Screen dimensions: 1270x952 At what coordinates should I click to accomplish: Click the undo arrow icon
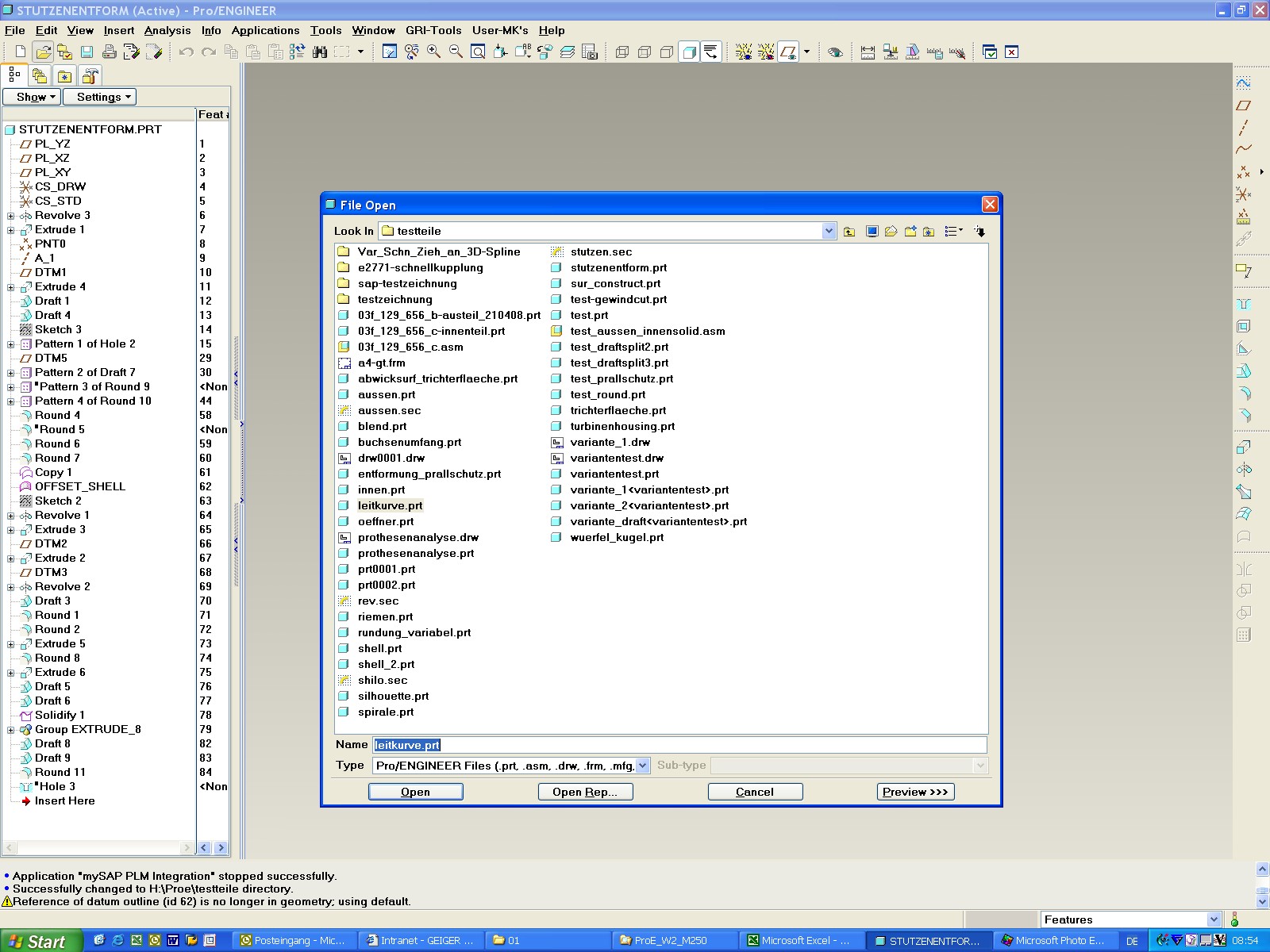pyautogui.click(x=187, y=52)
